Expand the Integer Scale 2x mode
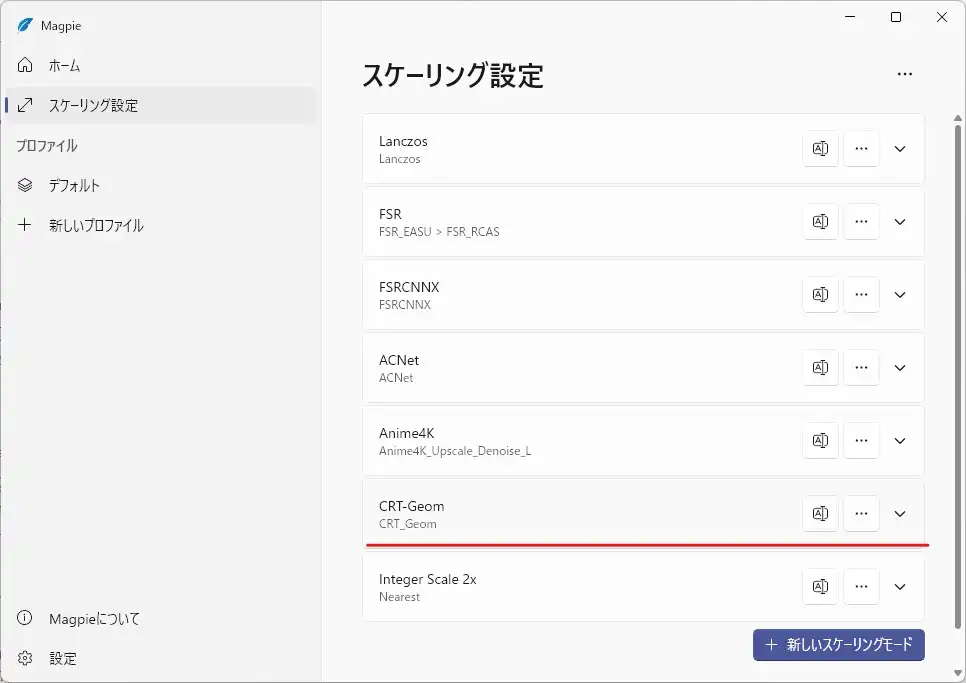966x683 pixels. coord(900,586)
